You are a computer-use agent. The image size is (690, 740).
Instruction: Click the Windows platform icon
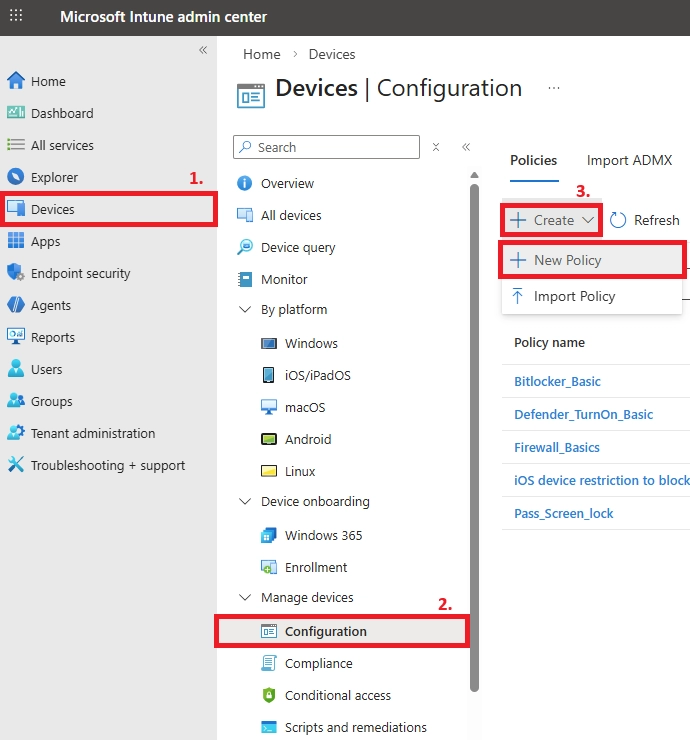(269, 343)
